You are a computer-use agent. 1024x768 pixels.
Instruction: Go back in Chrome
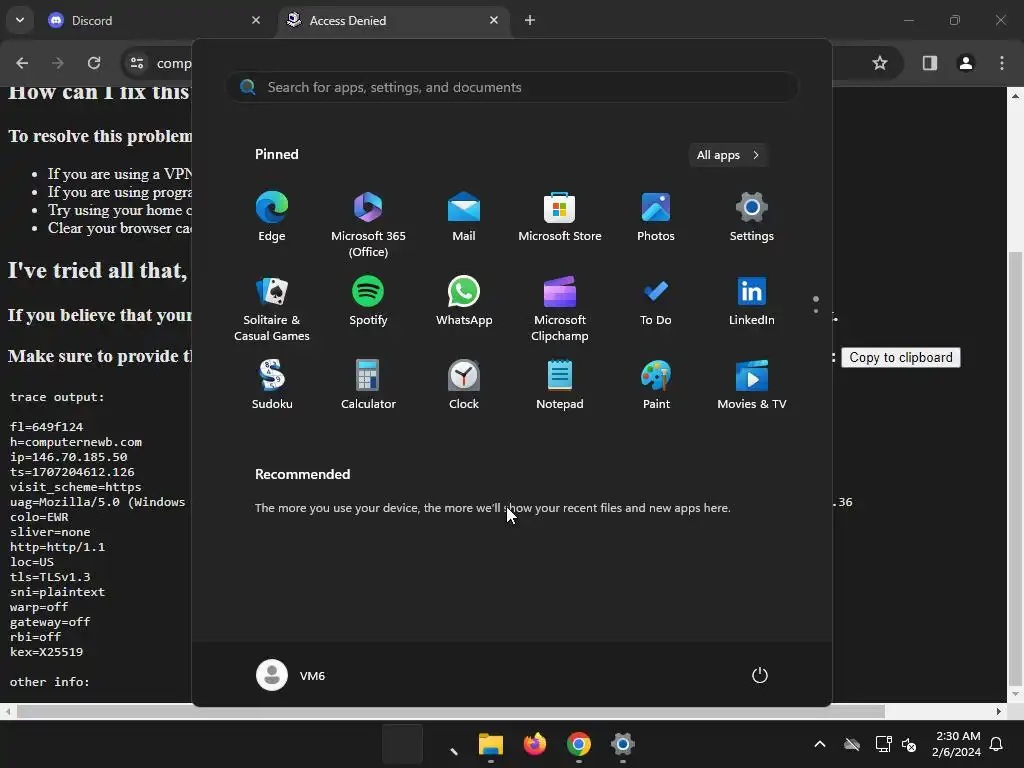(x=22, y=63)
